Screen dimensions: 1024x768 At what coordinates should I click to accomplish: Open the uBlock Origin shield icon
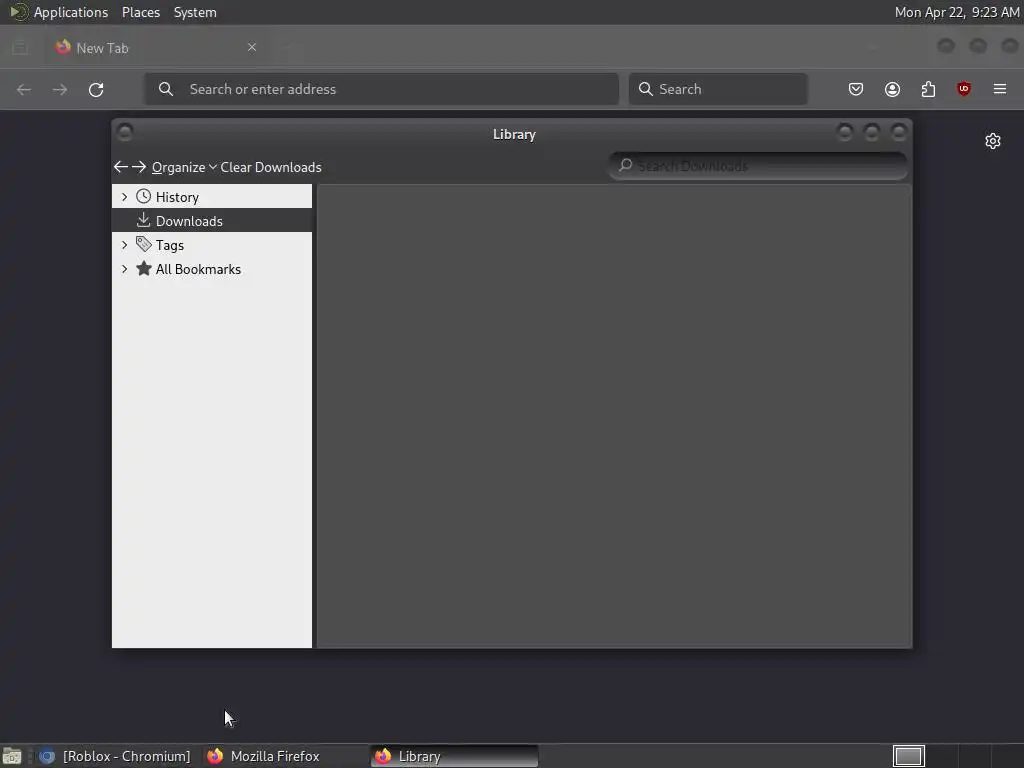click(964, 89)
